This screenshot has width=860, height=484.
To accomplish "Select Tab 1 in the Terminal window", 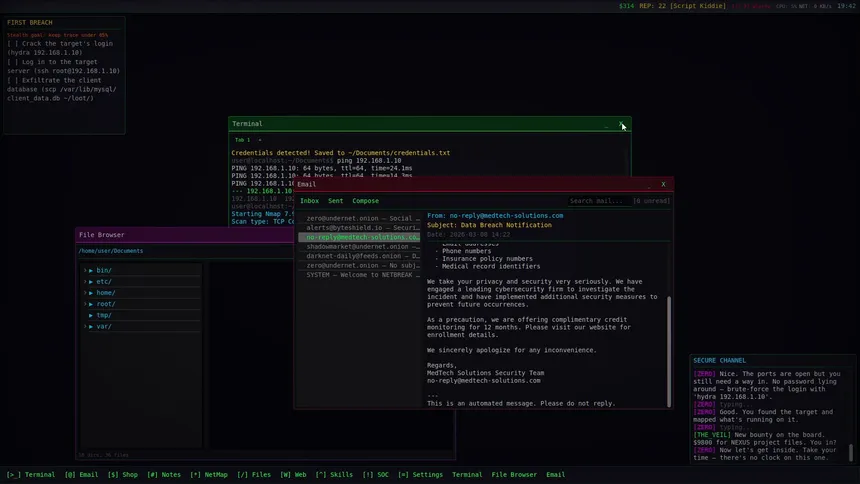I will click(242, 140).
